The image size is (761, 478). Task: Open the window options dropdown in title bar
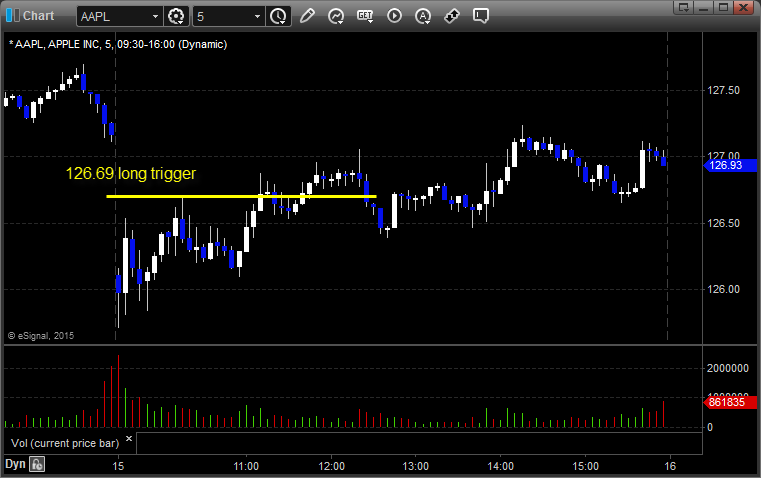point(684,7)
